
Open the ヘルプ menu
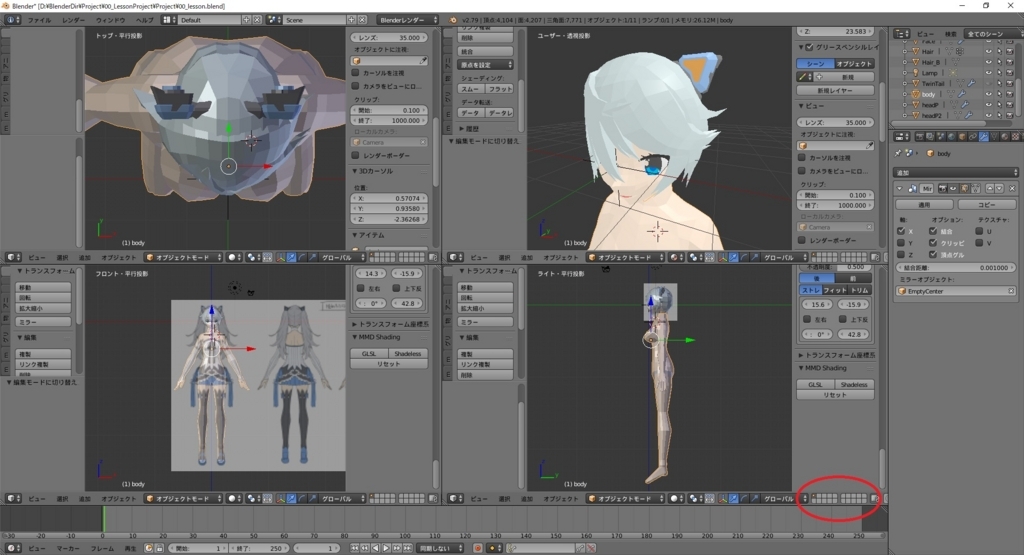[144, 20]
